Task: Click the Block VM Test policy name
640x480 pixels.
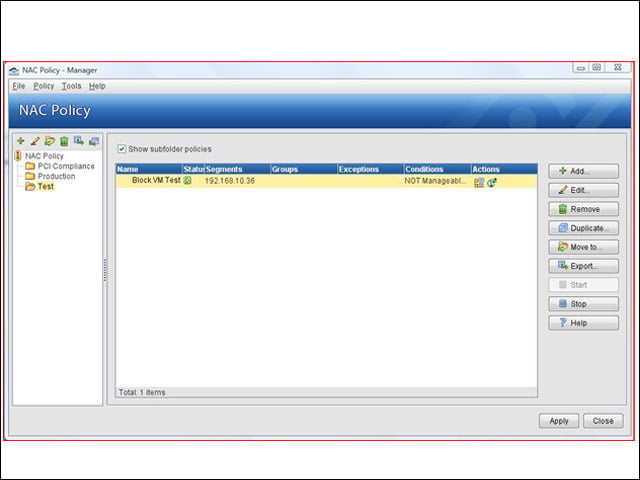Action: 156,180
